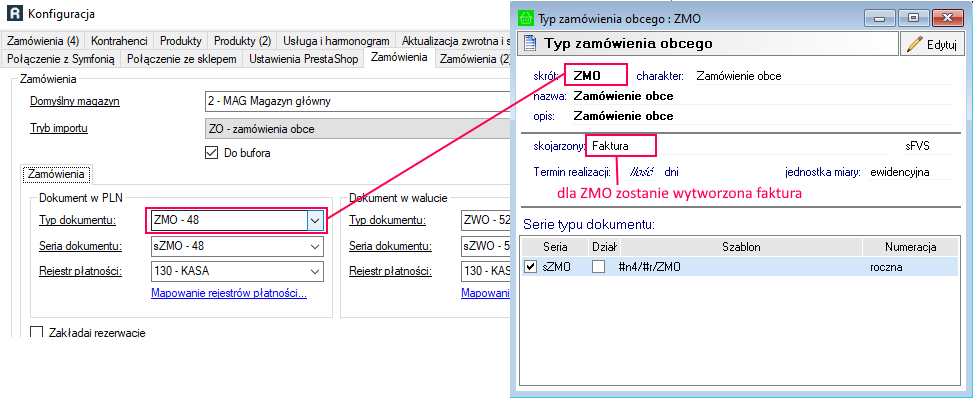Toggle the Do bufora checkbox
Viewport: 973px width, 398px height.
pos(211,153)
